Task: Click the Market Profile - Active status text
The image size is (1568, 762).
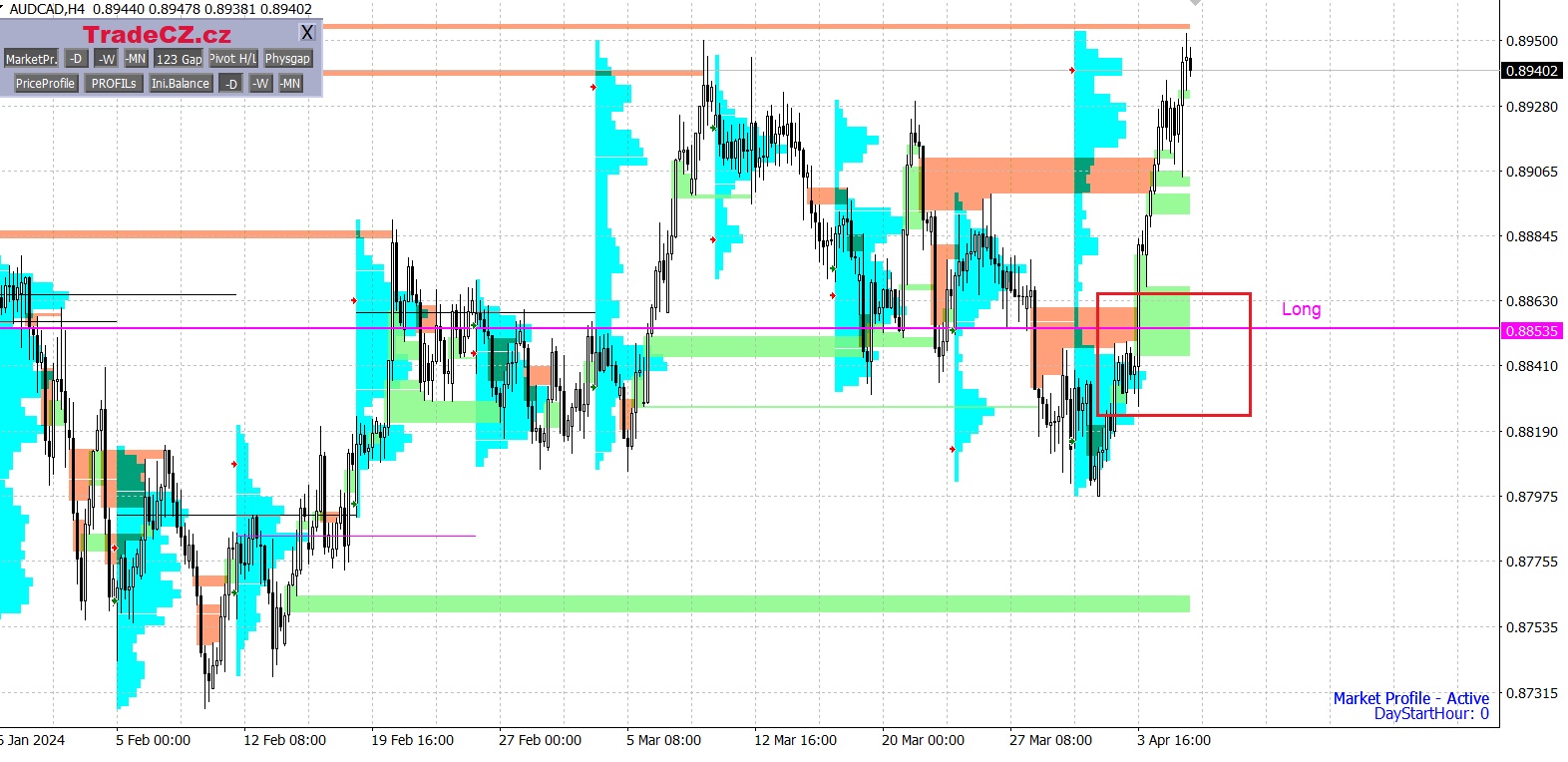Action: [x=1410, y=698]
